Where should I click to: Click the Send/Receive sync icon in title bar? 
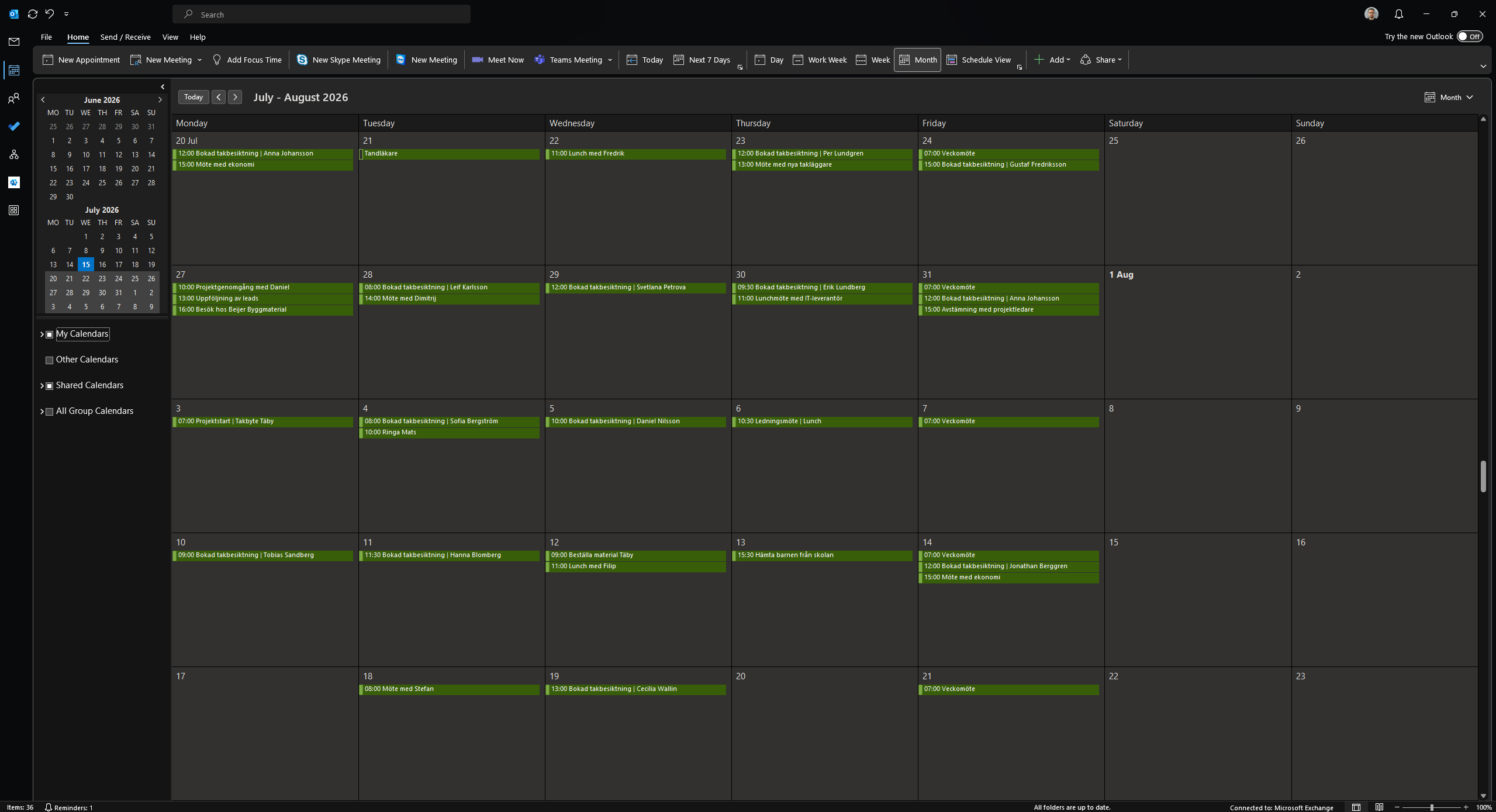[x=33, y=14]
